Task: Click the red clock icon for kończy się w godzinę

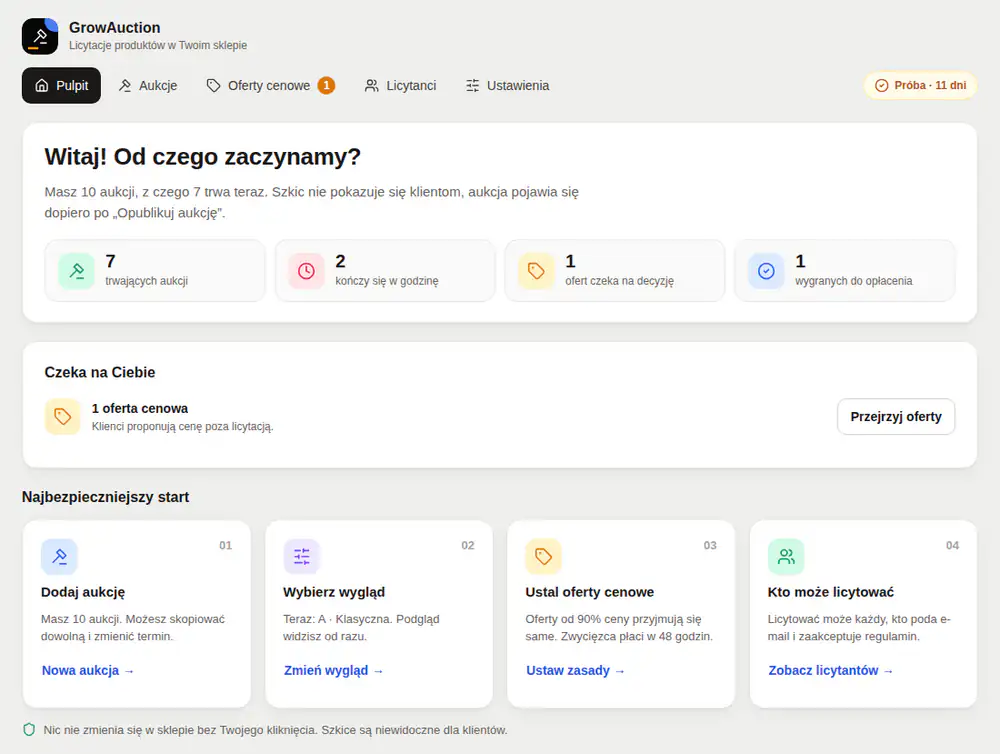Action: click(x=306, y=271)
